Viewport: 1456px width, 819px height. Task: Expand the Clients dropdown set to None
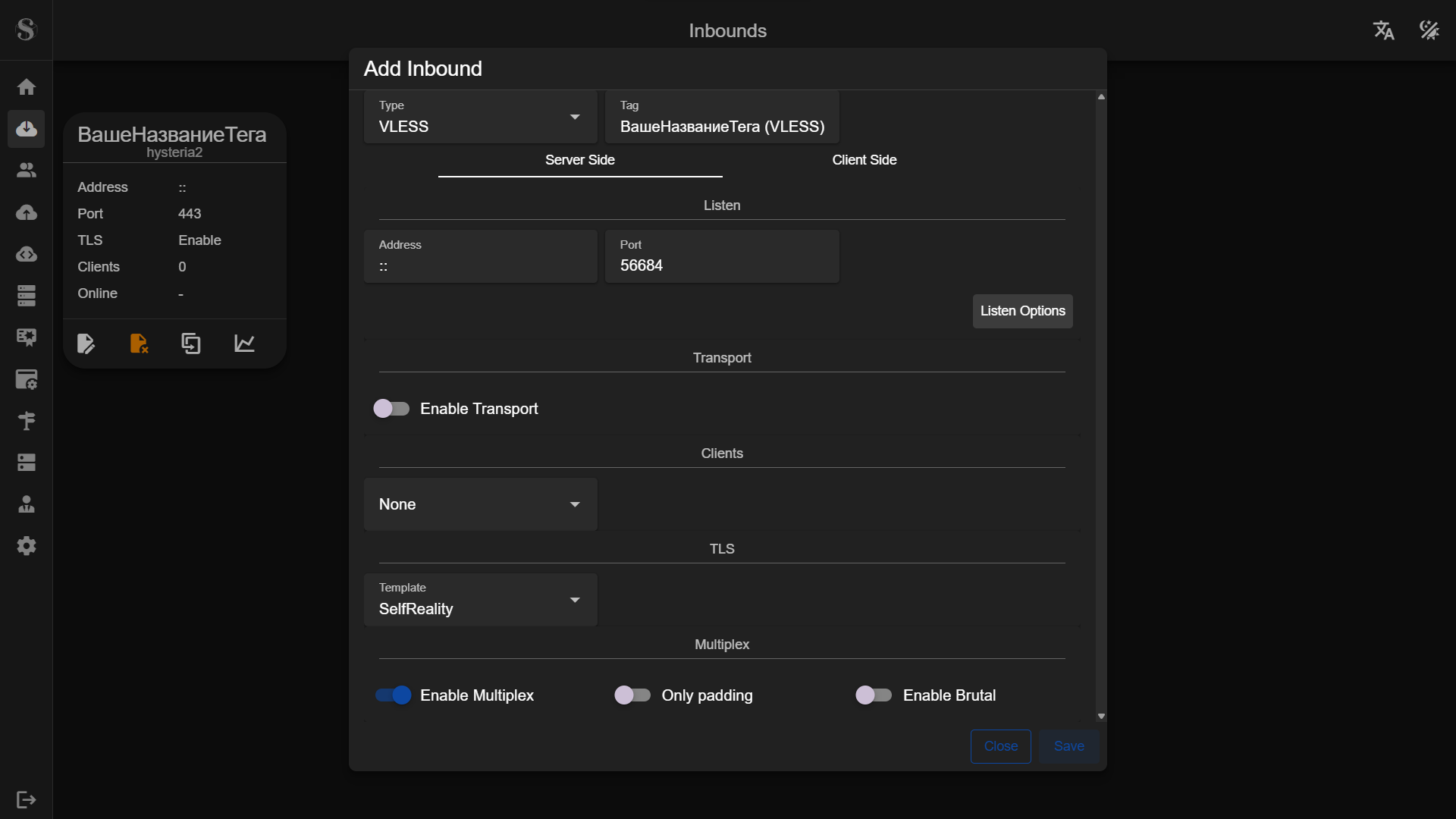(479, 504)
